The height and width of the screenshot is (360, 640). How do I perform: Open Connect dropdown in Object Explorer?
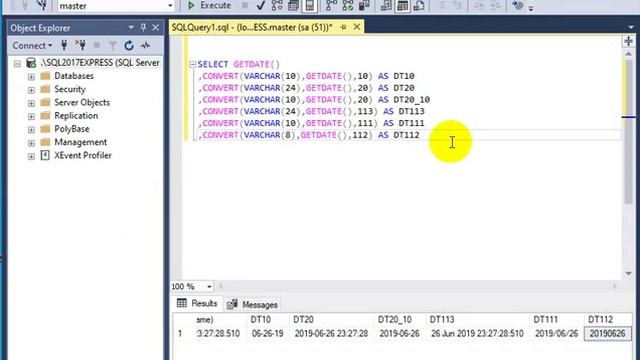(32, 46)
